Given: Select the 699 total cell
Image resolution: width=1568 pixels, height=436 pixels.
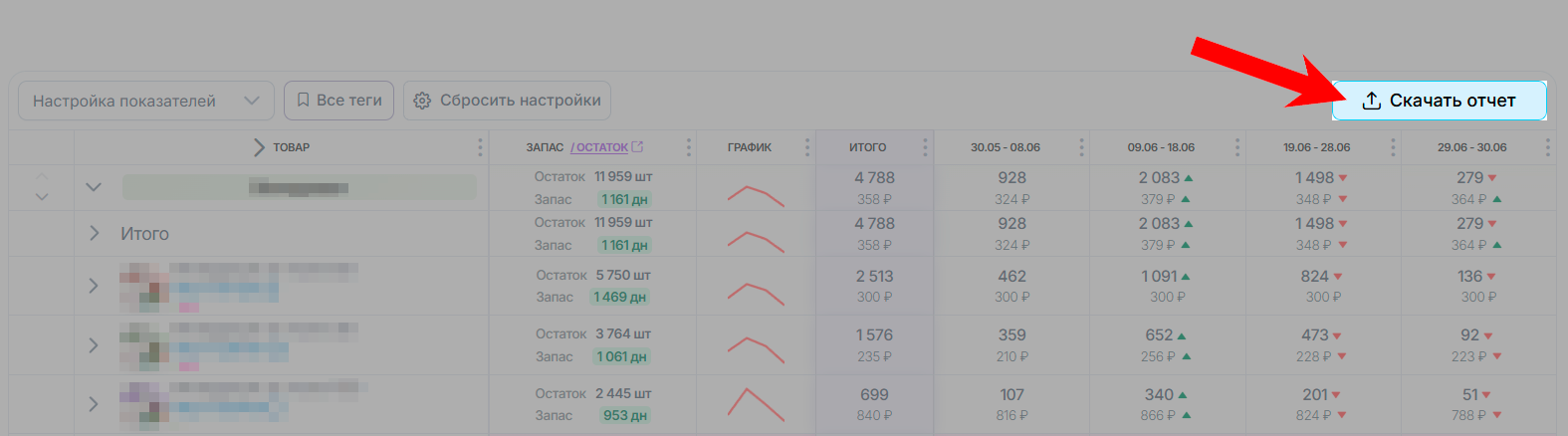Looking at the screenshot, I should point(874,395).
